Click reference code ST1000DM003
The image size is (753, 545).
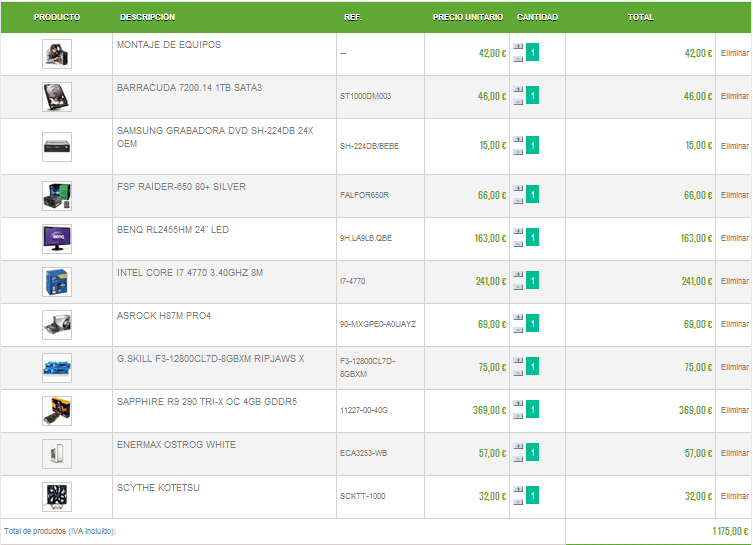(365, 97)
